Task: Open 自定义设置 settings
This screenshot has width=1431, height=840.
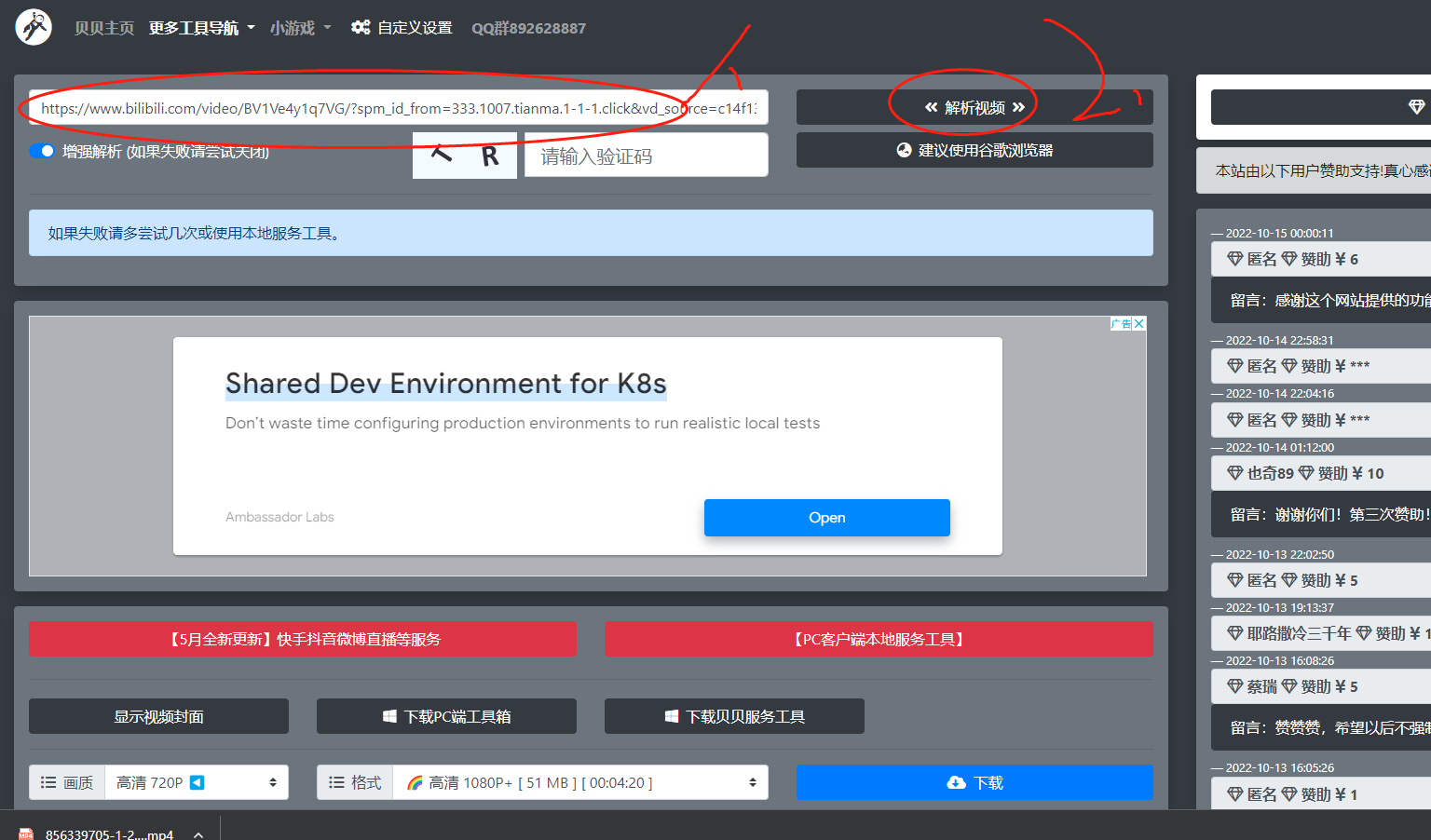Action: (402, 28)
